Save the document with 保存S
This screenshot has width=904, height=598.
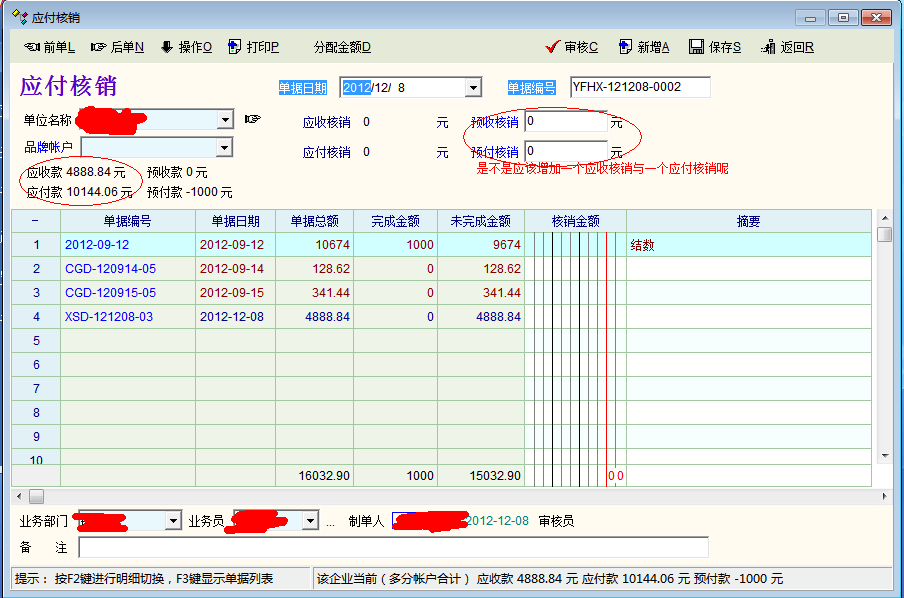715,47
